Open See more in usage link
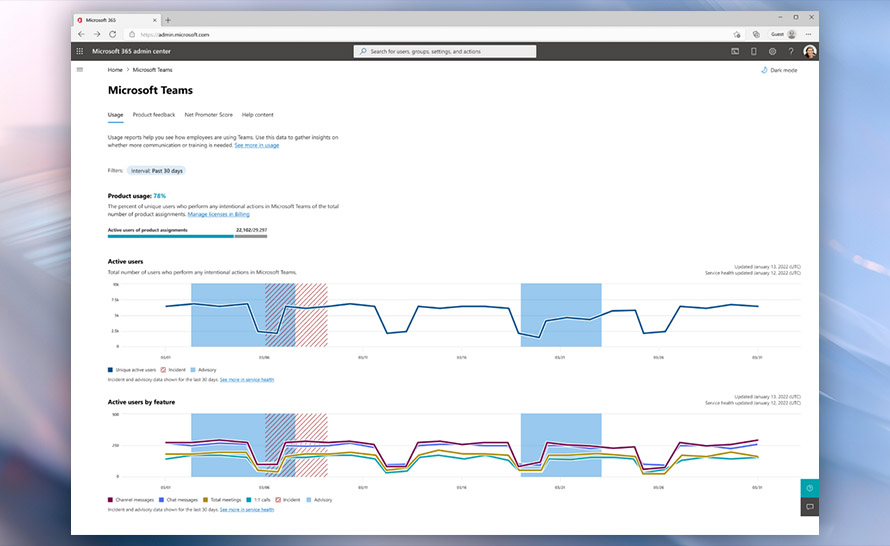The height and width of the screenshot is (546, 890). [257, 145]
